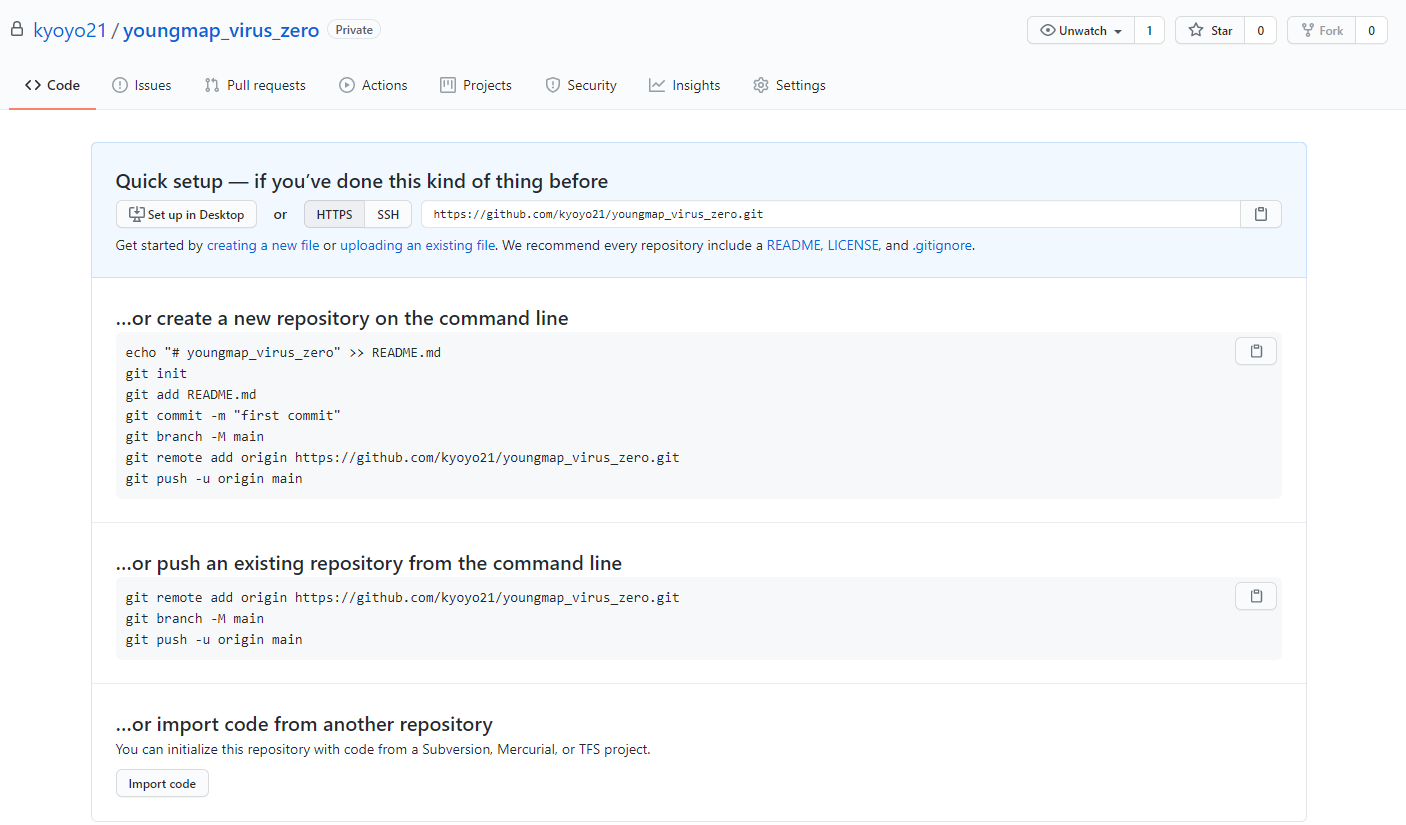This screenshot has height=825, width=1406.
Task: Click Set up in Desktop button
Action: 187,214
